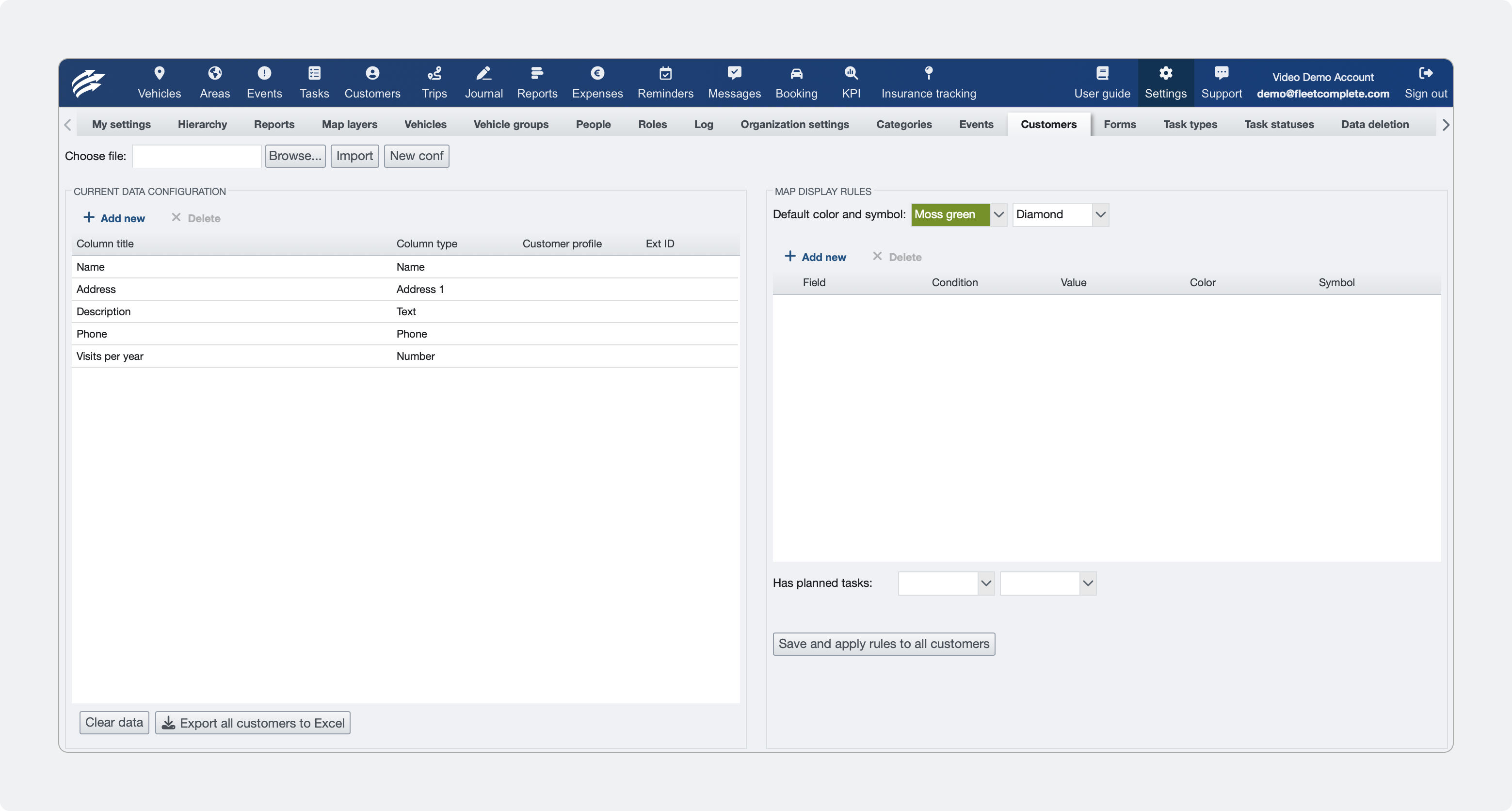This screenshot has height=811, width=1512.
Task: Open the Reminders calendar icon
Action: coord(666,73)
